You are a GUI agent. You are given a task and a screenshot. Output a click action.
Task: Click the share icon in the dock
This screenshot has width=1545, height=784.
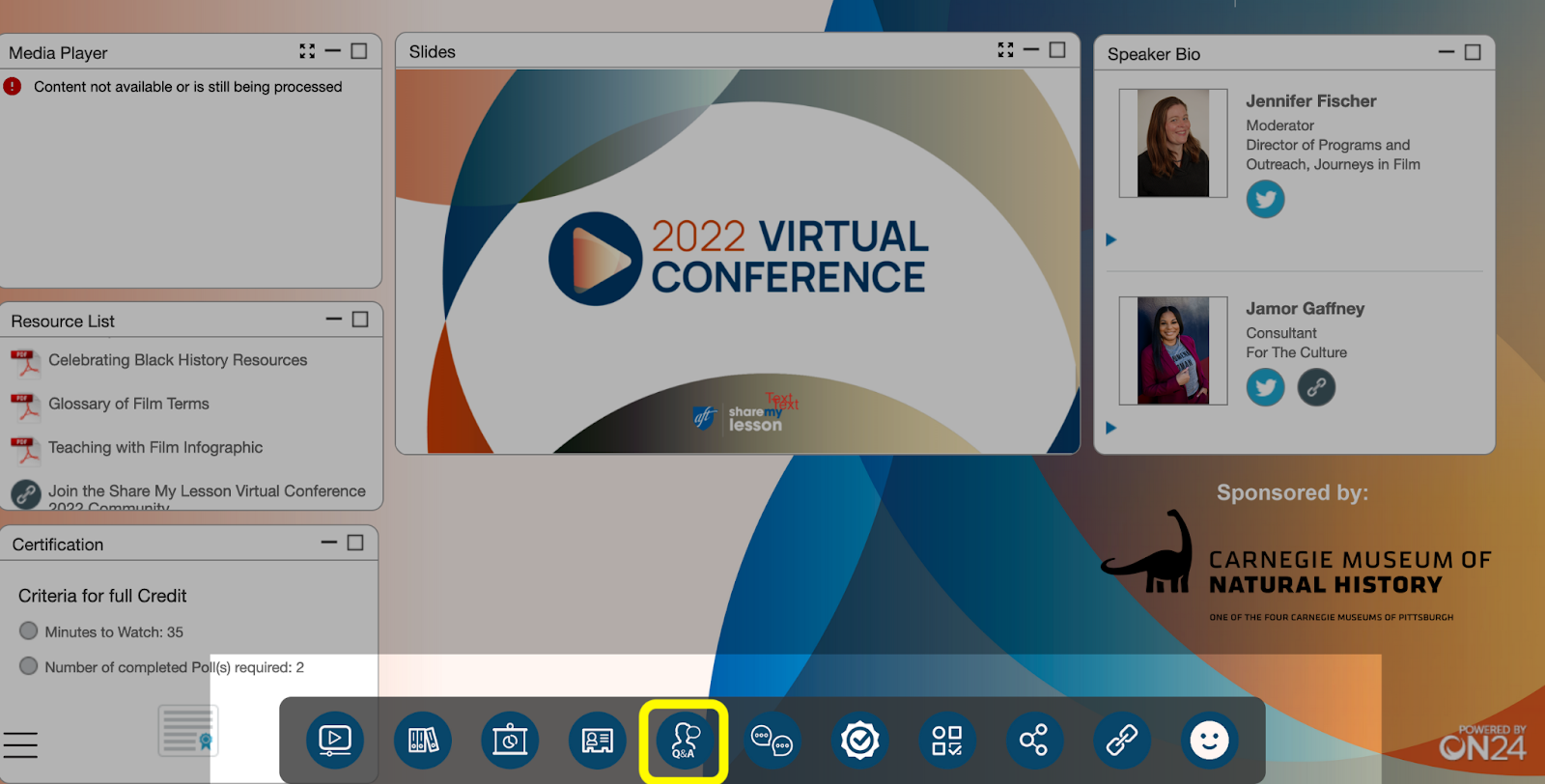pos(1033,741)
